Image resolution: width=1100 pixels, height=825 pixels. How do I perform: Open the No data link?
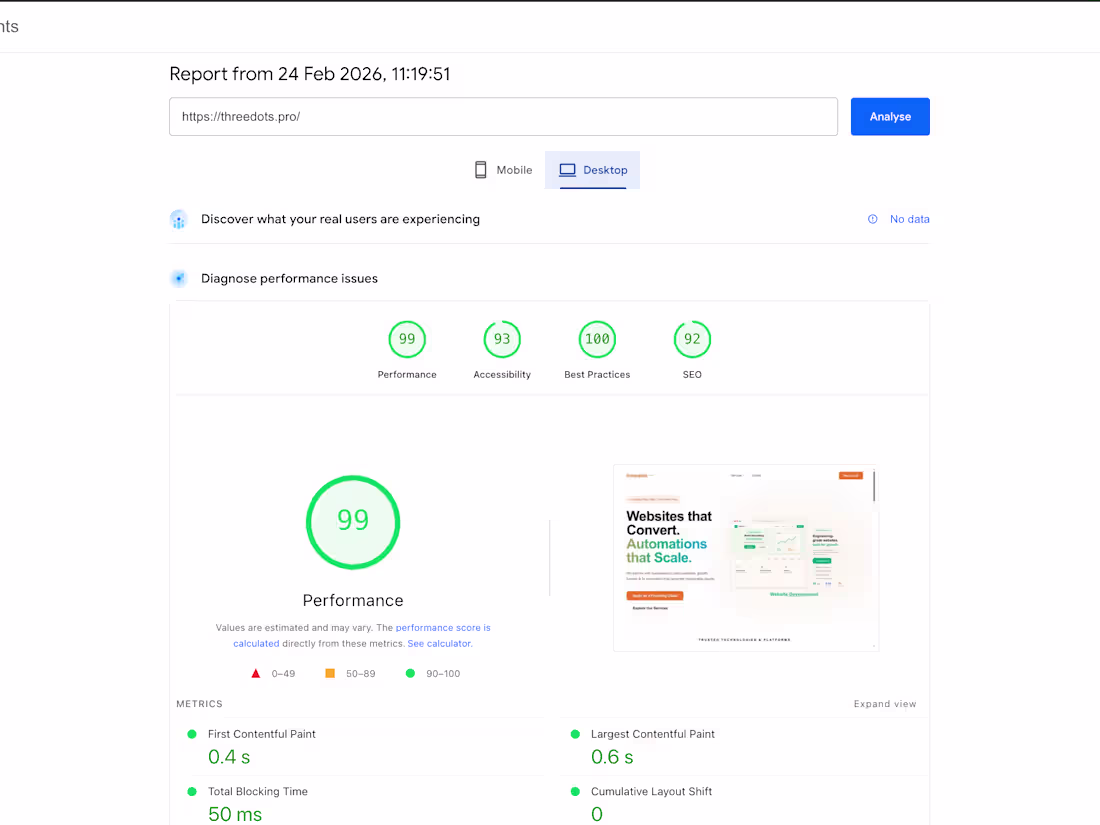point(909,219)
